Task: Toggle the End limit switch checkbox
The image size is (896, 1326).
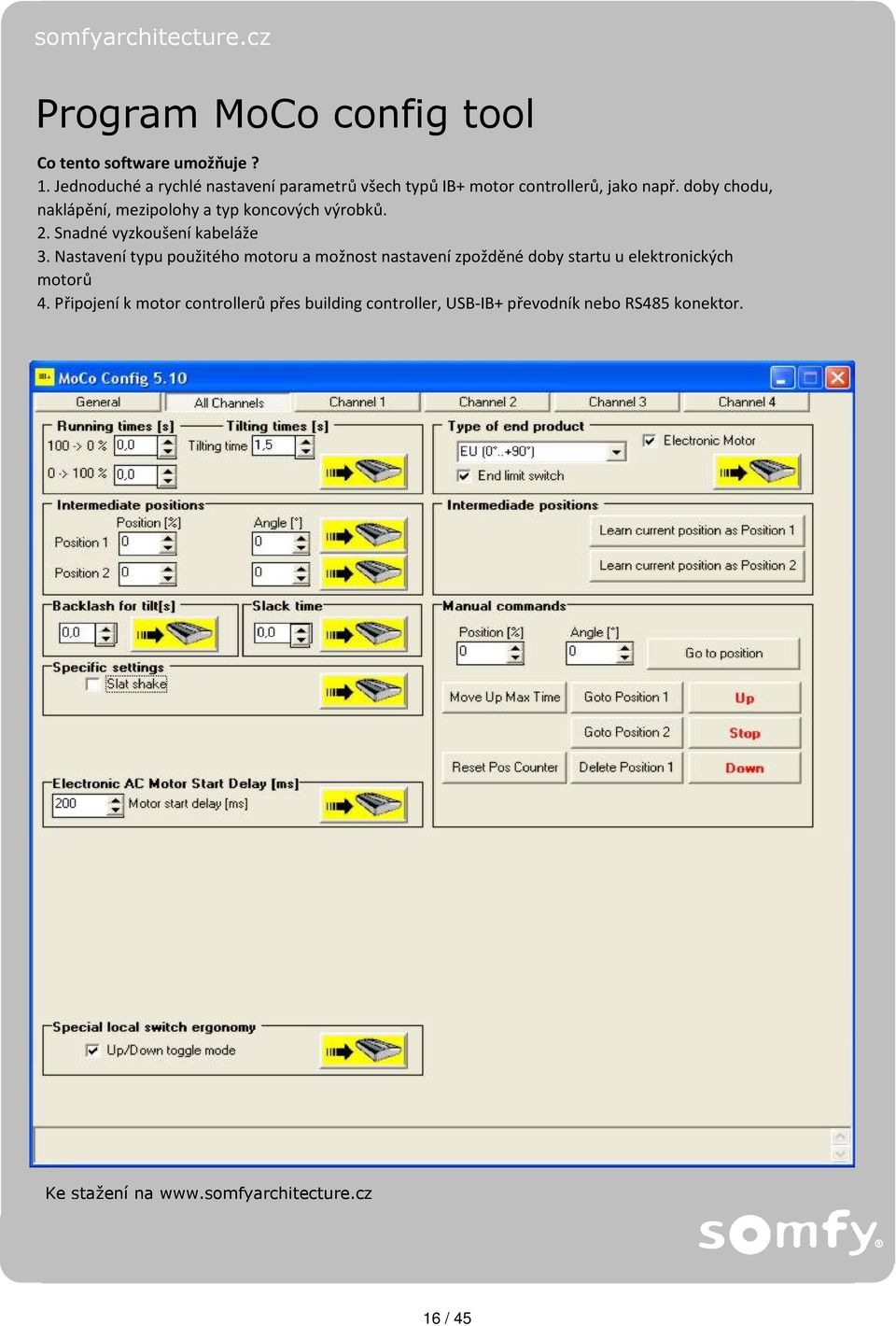Action: [464, 475]
